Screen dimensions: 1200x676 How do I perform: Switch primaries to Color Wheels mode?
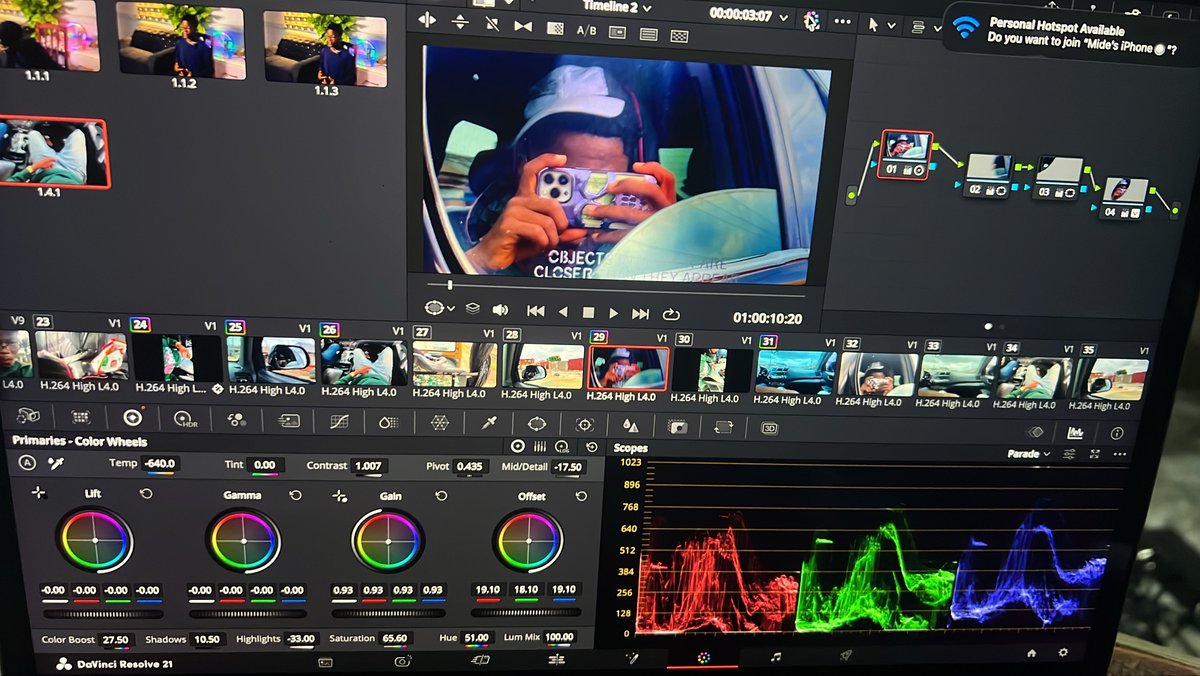(x=517, y=446)
